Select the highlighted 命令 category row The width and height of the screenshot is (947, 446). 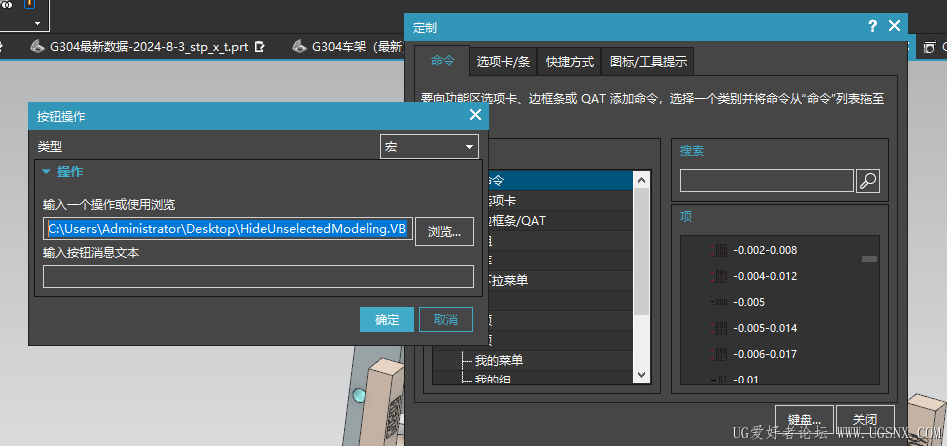[558, 180]
